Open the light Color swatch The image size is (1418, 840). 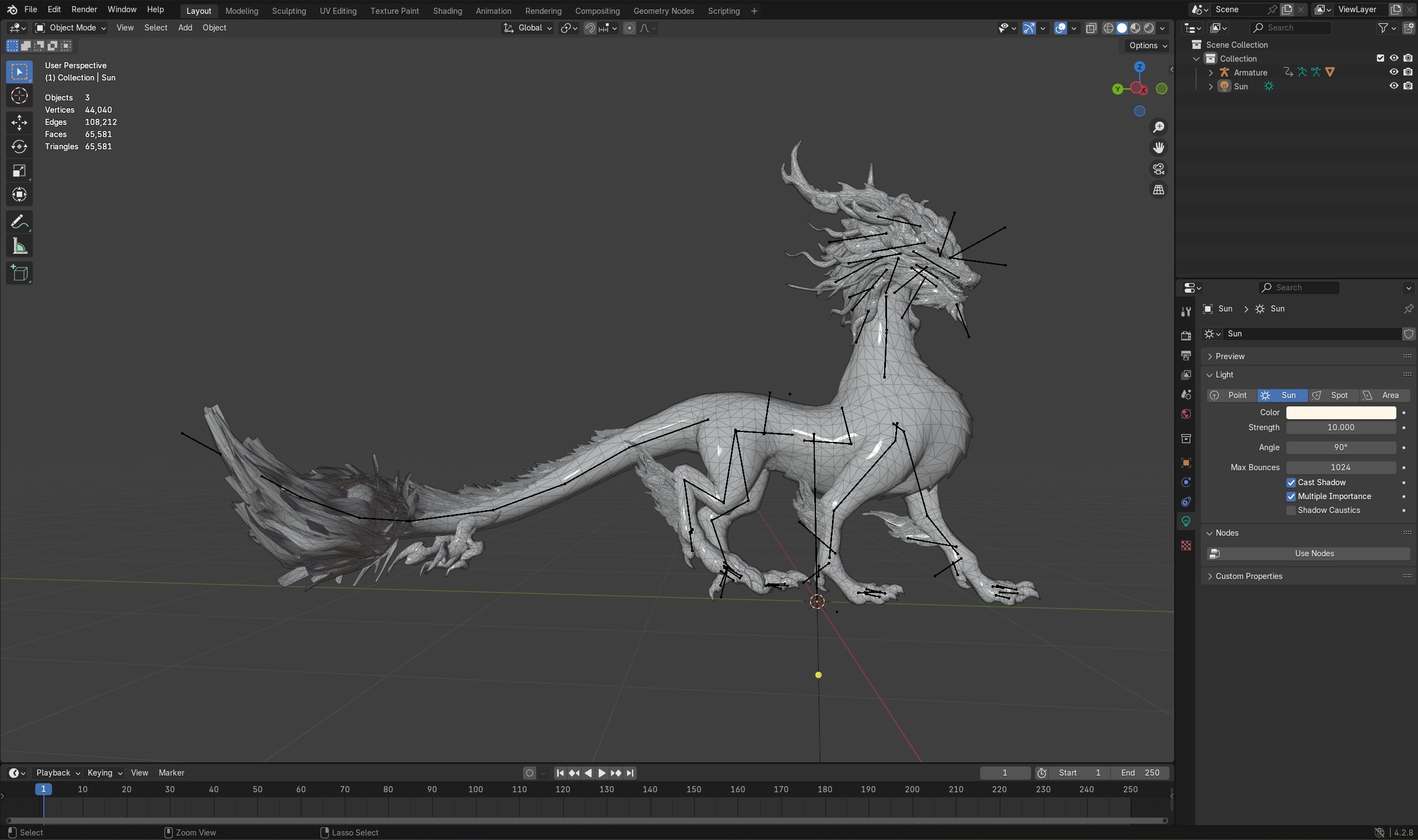pos(1340,413)
